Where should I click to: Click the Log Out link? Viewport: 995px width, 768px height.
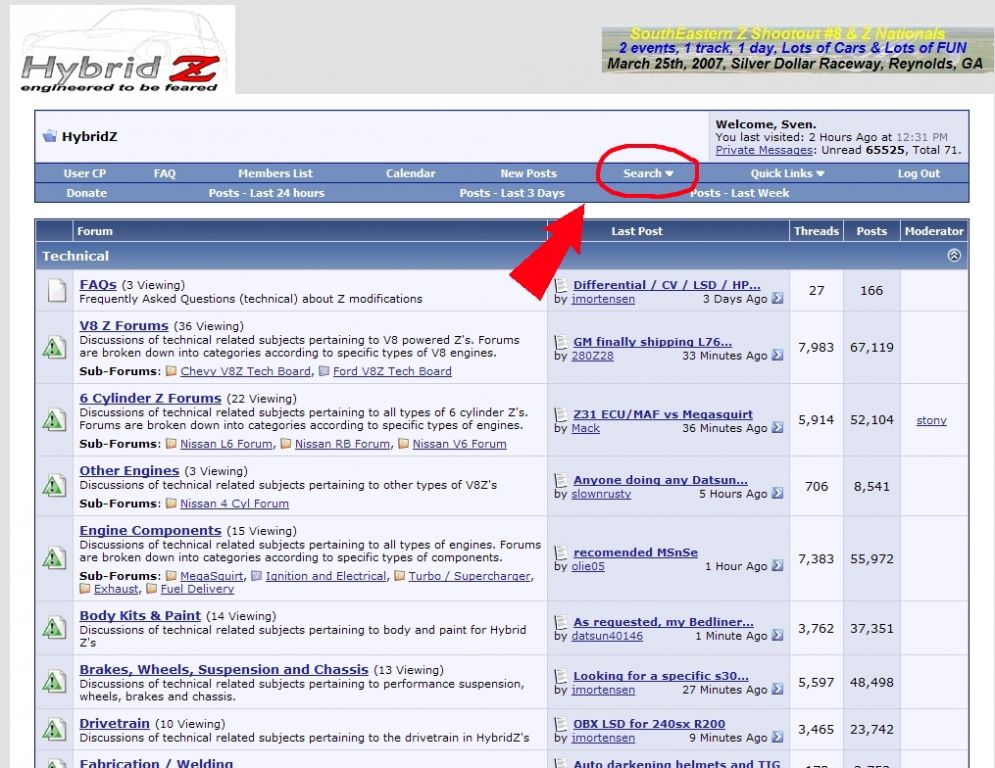(918, 174)
